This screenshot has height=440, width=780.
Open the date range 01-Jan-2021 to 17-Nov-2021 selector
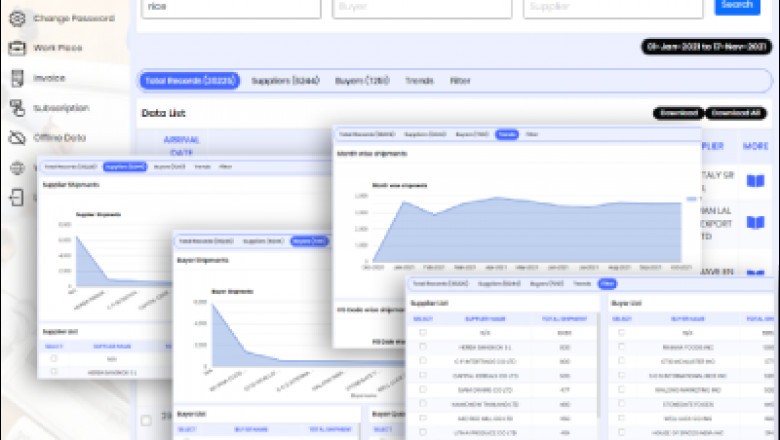tap(709, 46)
